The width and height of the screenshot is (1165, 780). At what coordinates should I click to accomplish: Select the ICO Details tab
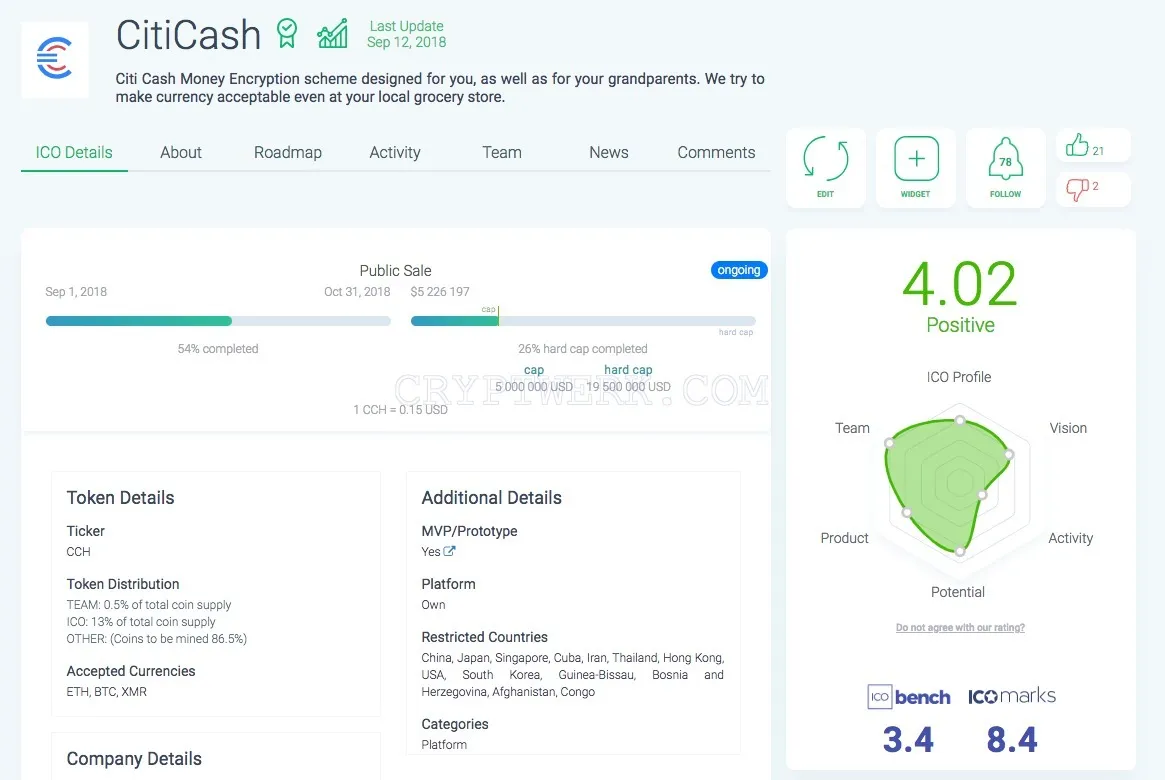pyautogui.click(x=74, y=152)
